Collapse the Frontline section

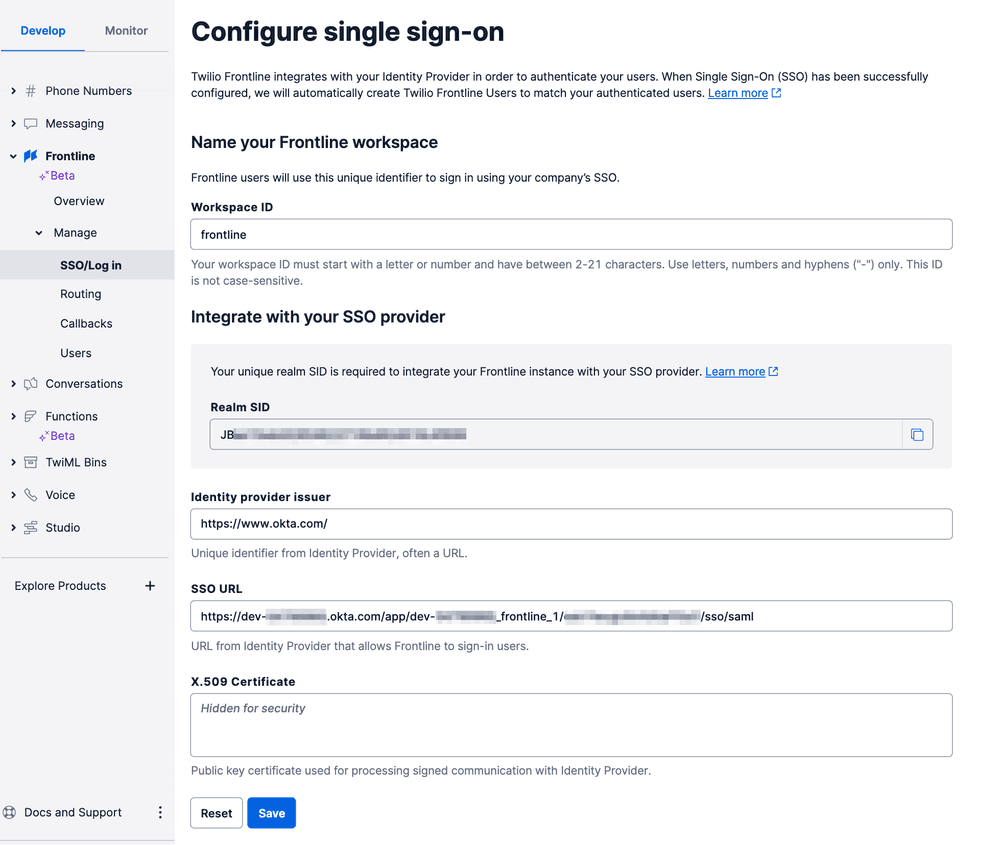[x=12, y=155]
